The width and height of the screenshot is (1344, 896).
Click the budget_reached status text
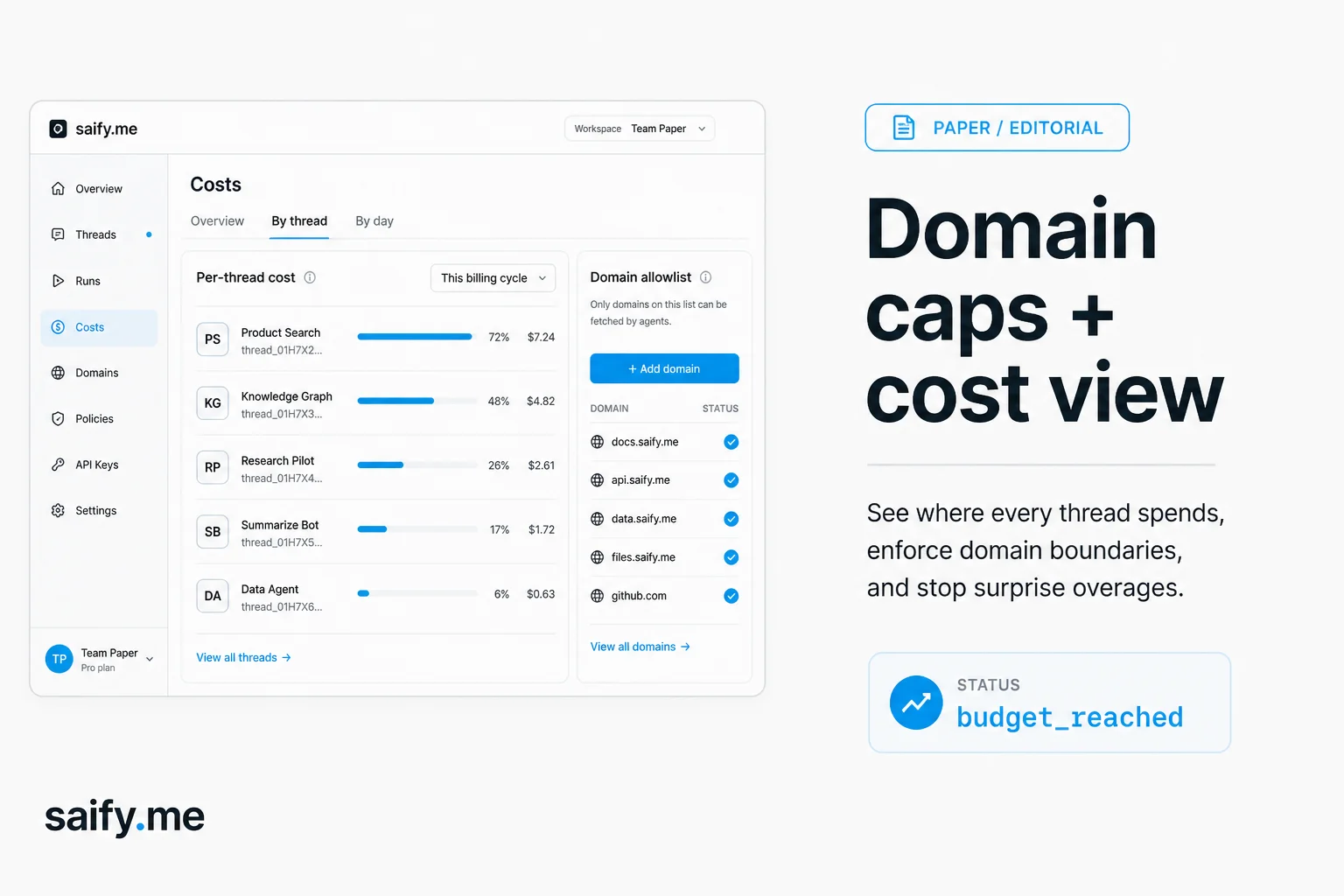[x=1070, y=717]
